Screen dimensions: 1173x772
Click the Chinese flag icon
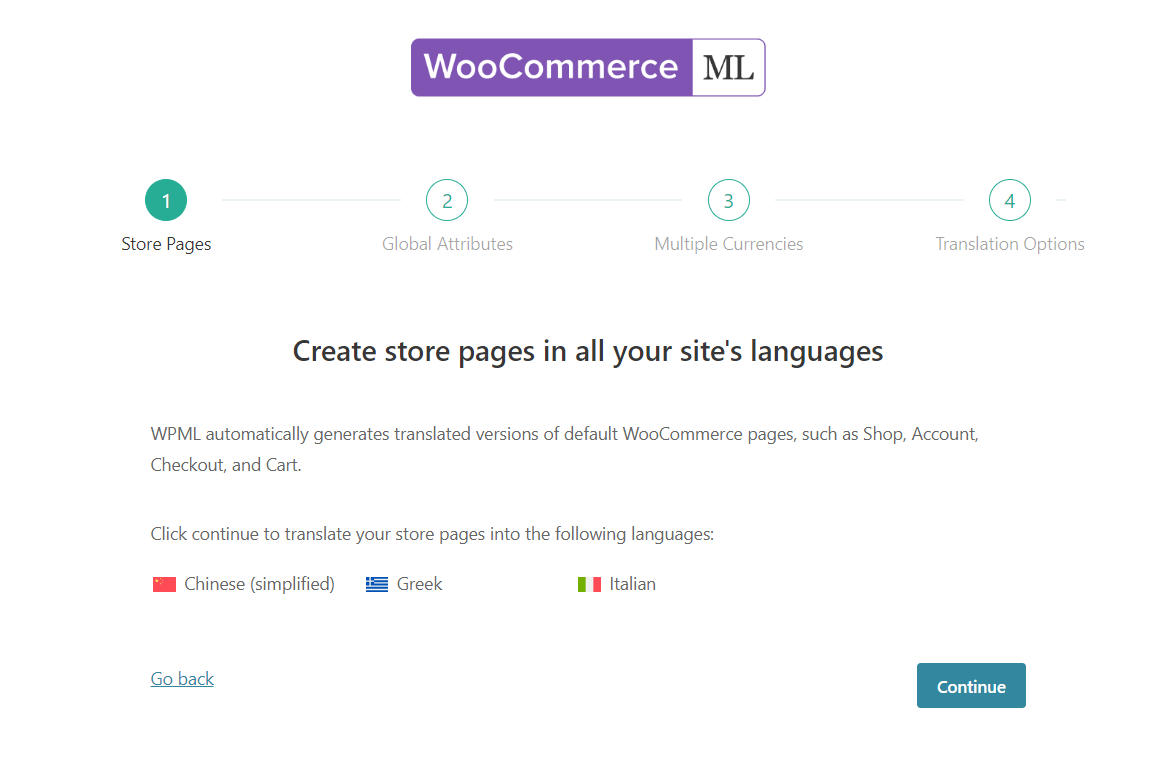[x=164, y=584]
